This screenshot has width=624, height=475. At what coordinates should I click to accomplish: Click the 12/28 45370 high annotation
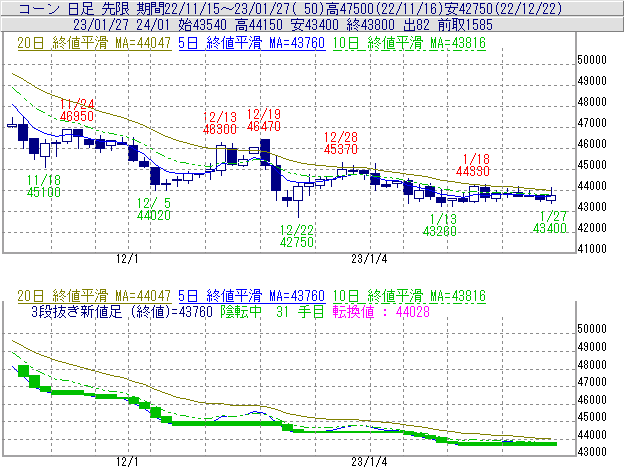[341, 143]
